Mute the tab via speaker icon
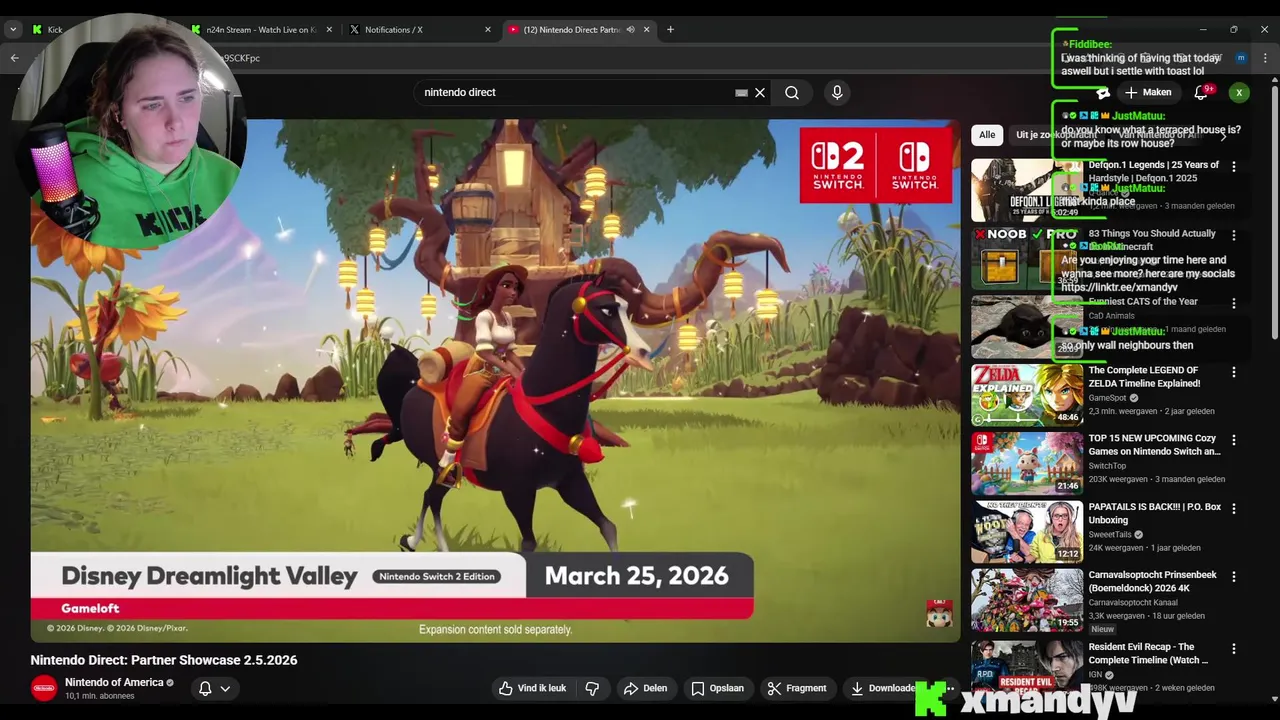Screen dimensions: 1280x720 [x=630, y=30]
